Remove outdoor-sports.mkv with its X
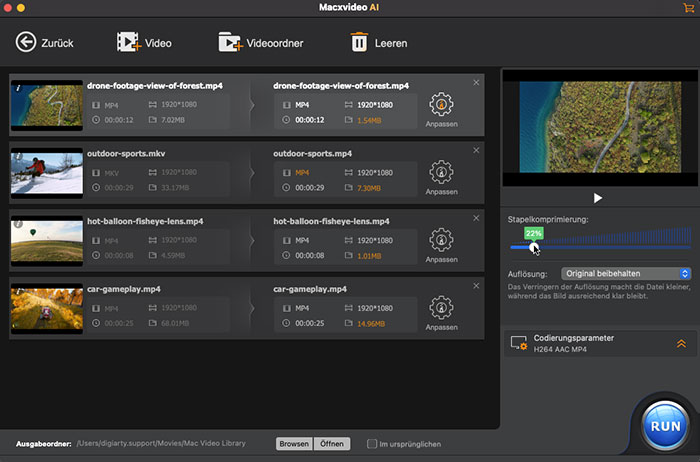The width and height of the screenshot is (700, 462). click(476, 150)
